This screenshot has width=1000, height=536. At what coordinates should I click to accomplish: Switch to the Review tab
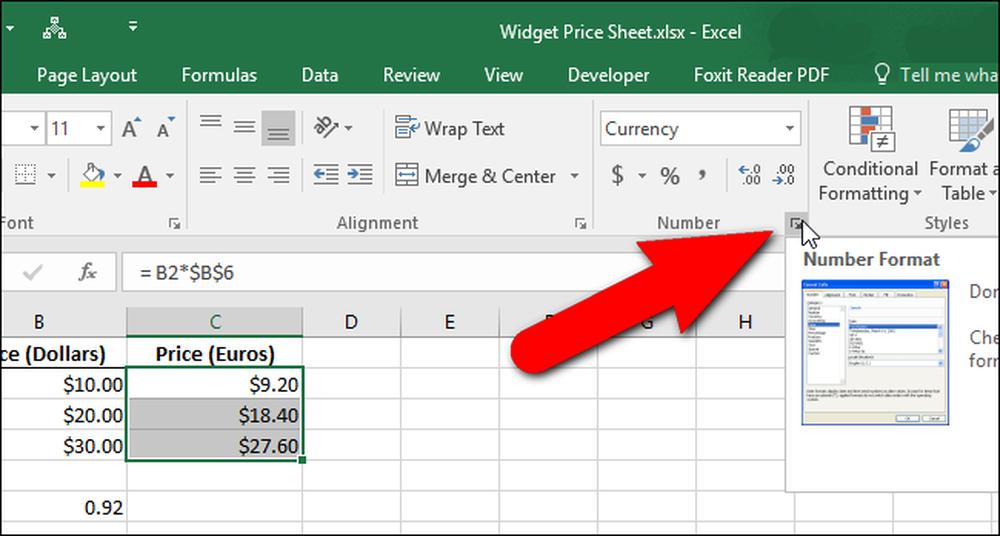tap(411, 75)
